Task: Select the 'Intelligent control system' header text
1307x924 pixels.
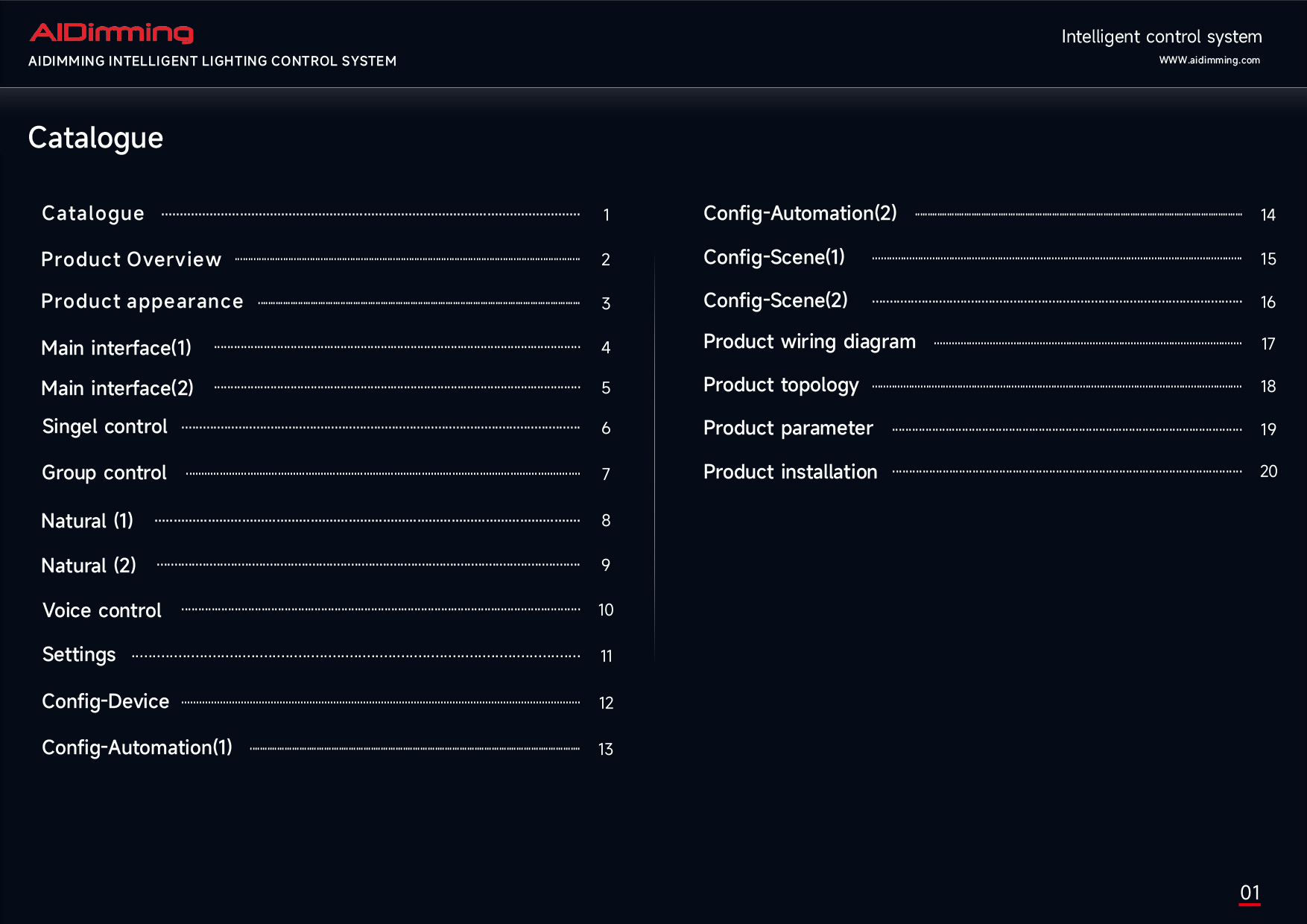Action: click(x=1161, y=37)
